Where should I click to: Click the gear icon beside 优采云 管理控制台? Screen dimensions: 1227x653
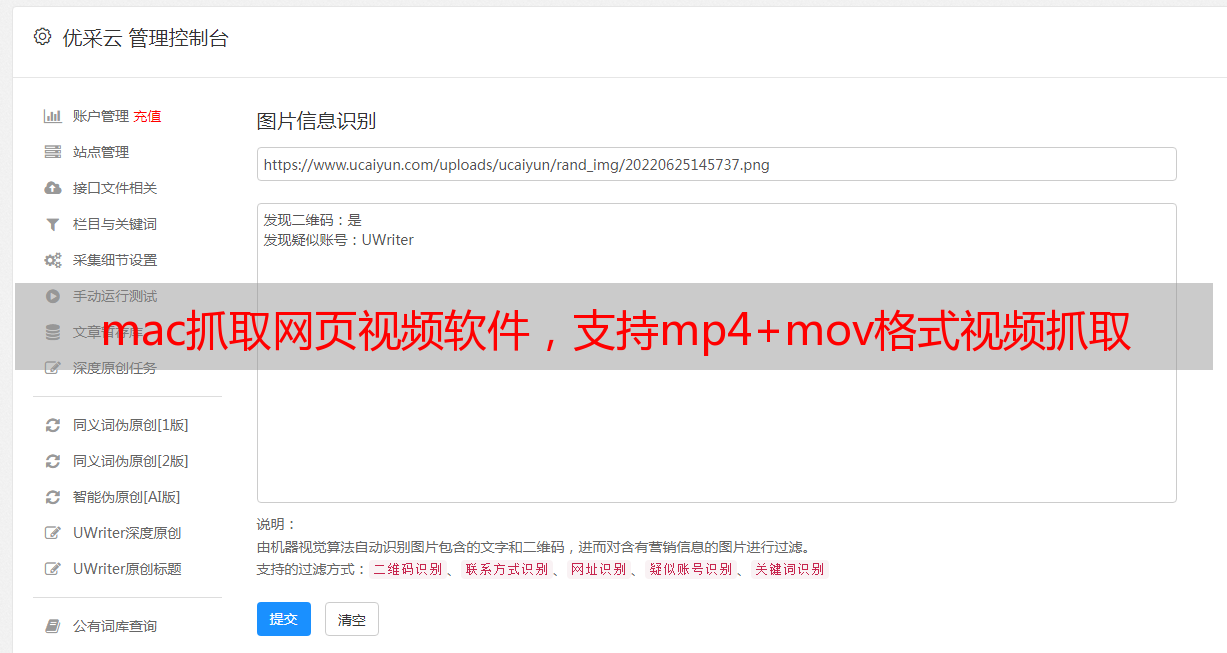click(42, 37)
